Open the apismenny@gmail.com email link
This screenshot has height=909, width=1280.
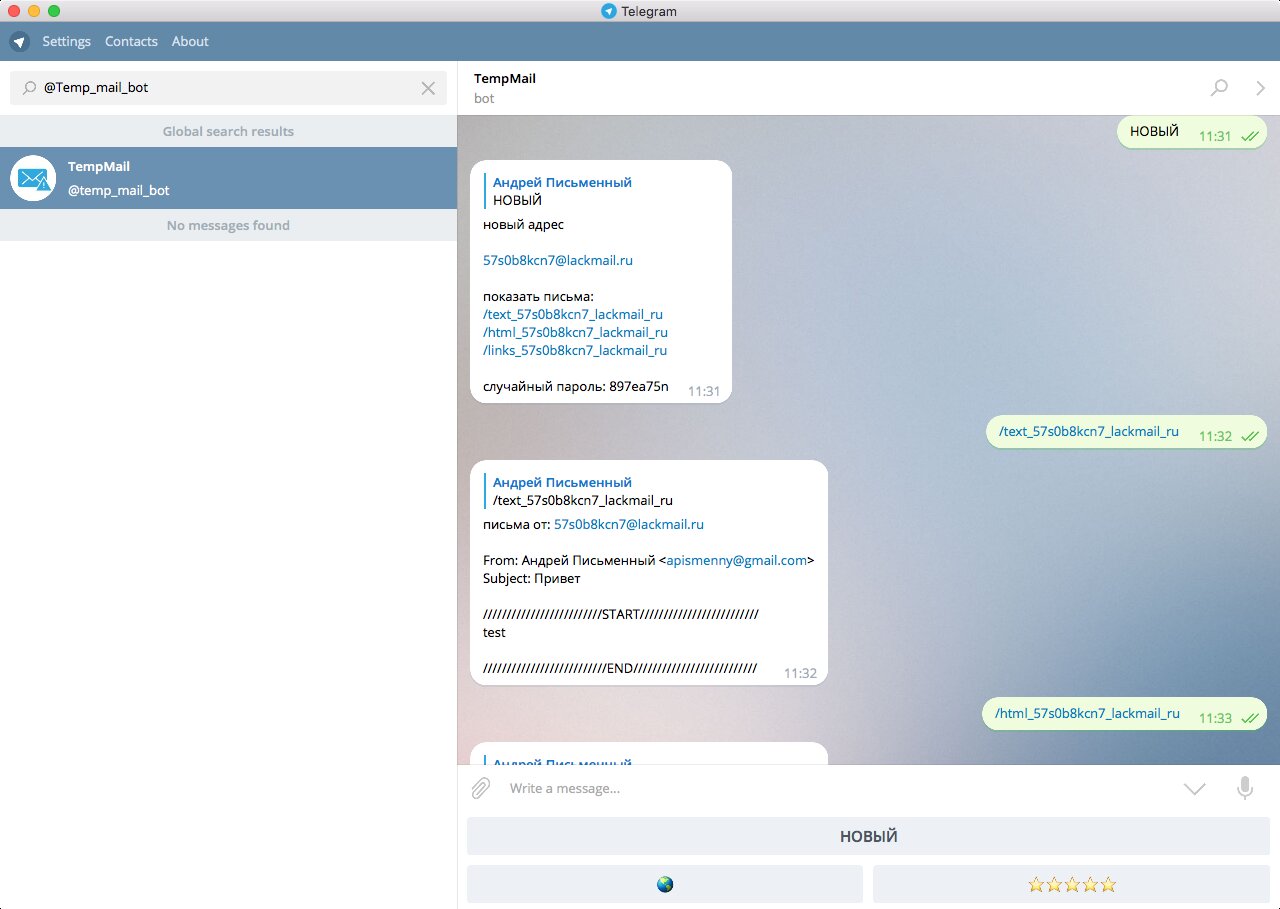click(x=737, y=560)
